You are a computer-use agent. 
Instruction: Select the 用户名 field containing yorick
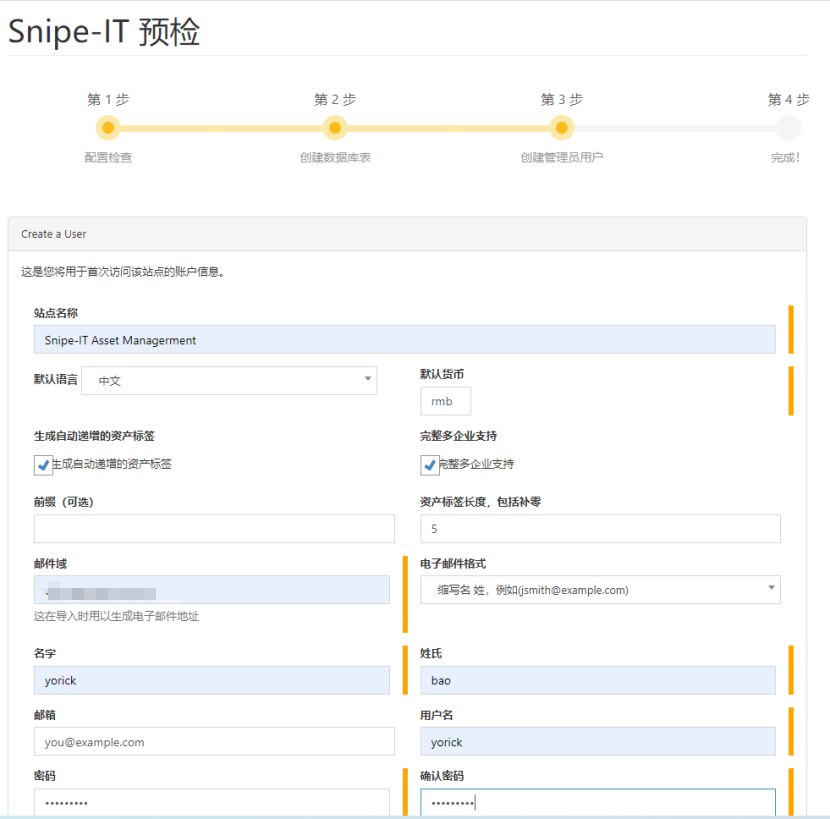(x=598, y=741)
